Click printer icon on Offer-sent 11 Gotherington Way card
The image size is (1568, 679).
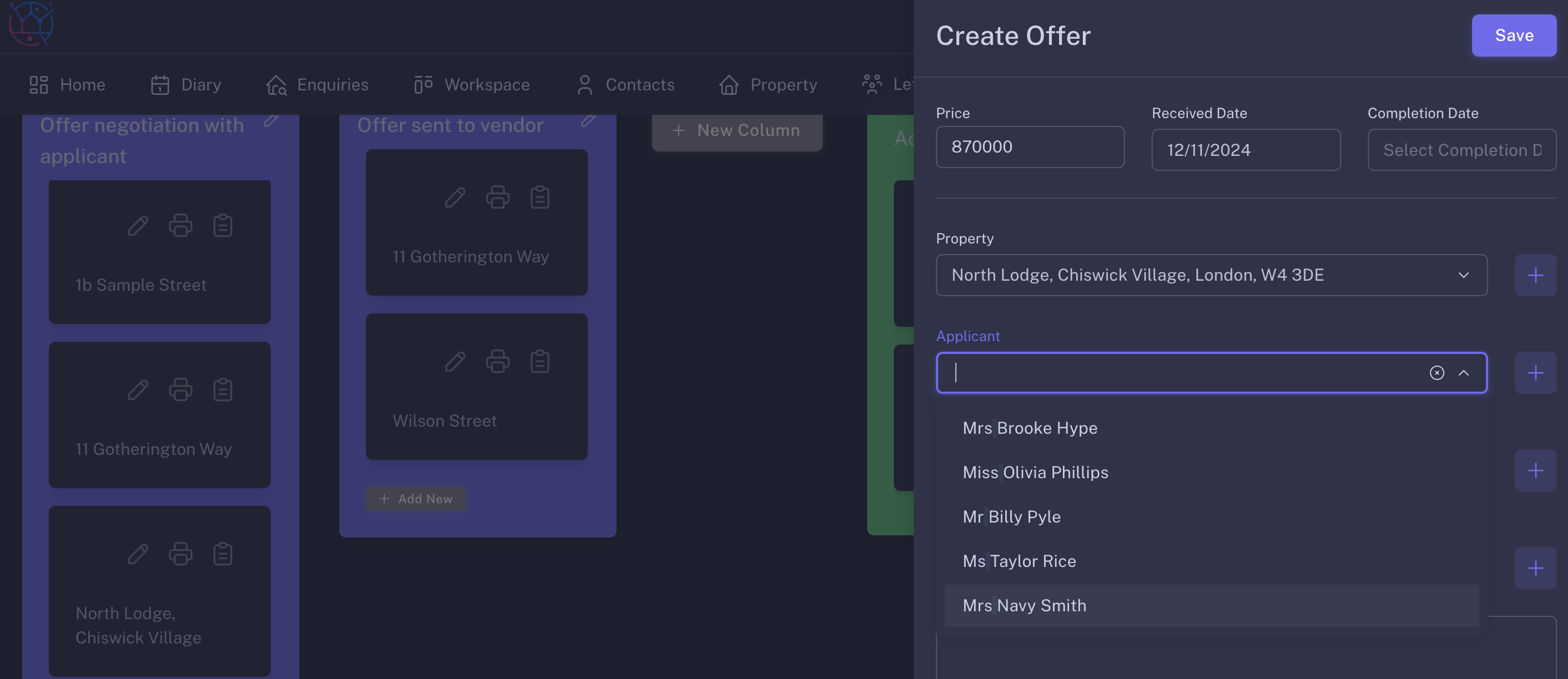[x=497, y=197]
